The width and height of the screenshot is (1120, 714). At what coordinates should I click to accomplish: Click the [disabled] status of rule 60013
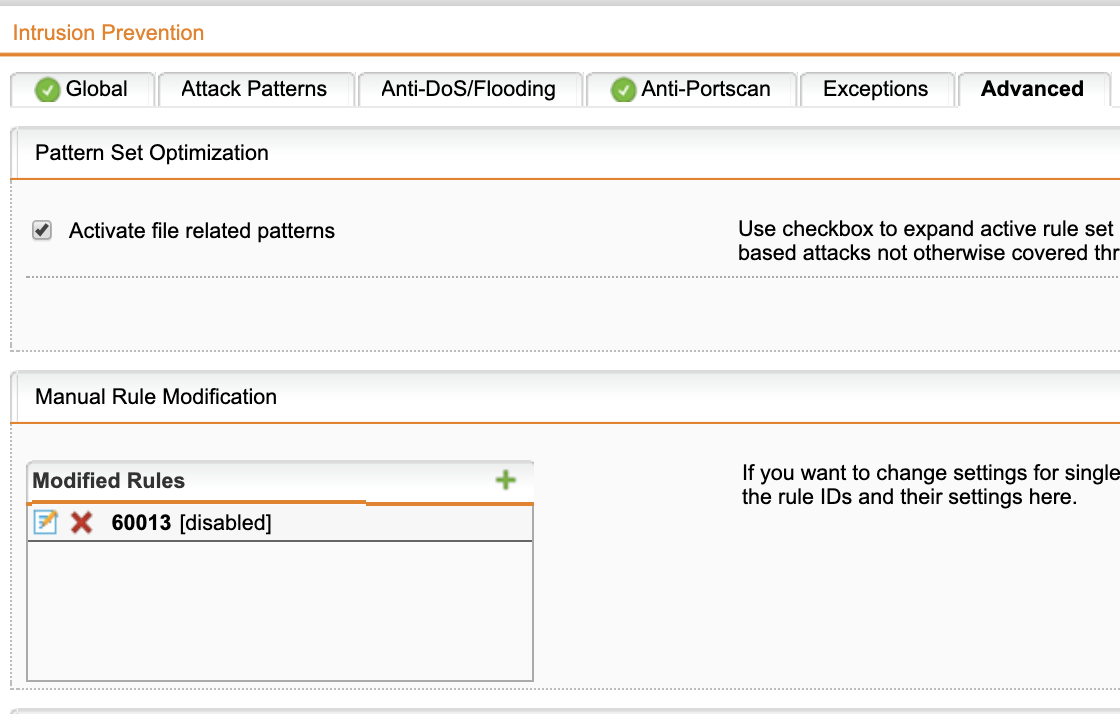pyautogui.click(x=226, y=523)
